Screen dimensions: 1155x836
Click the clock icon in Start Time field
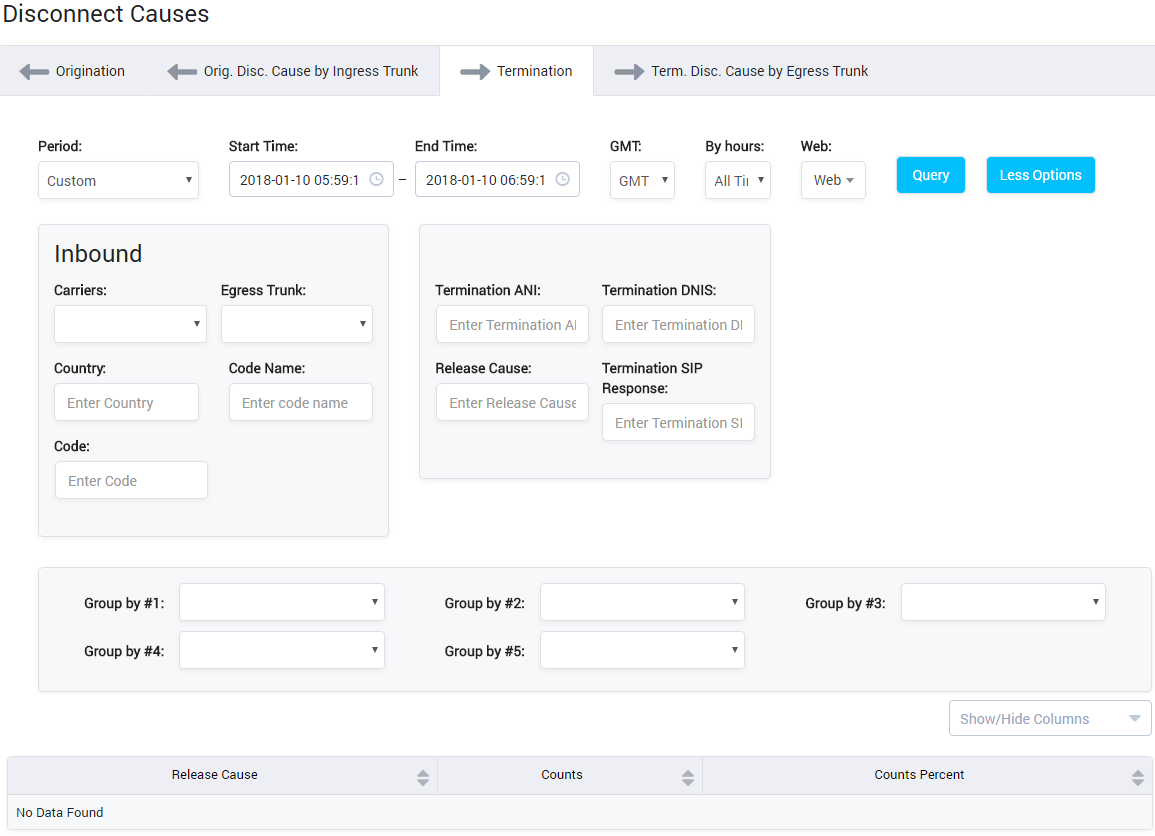point(376,179)
